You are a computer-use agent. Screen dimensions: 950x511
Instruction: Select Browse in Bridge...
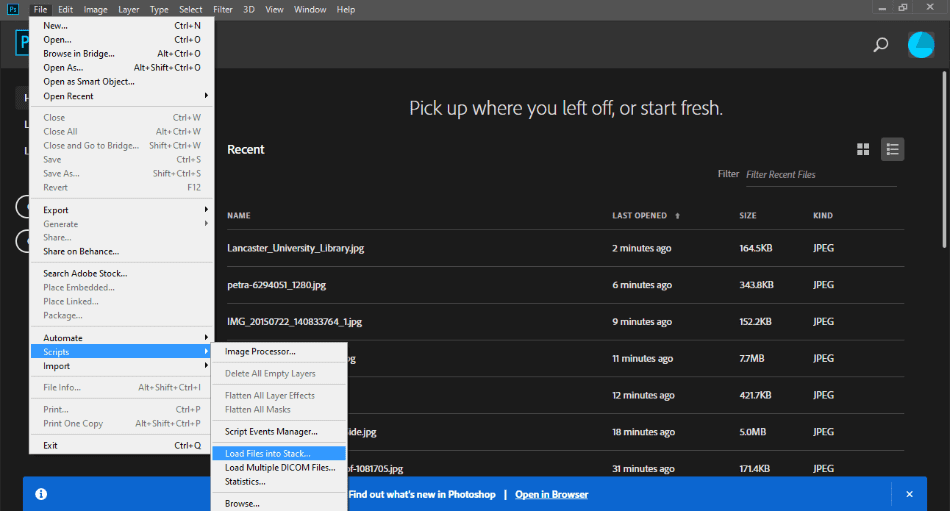coord(121,53)
